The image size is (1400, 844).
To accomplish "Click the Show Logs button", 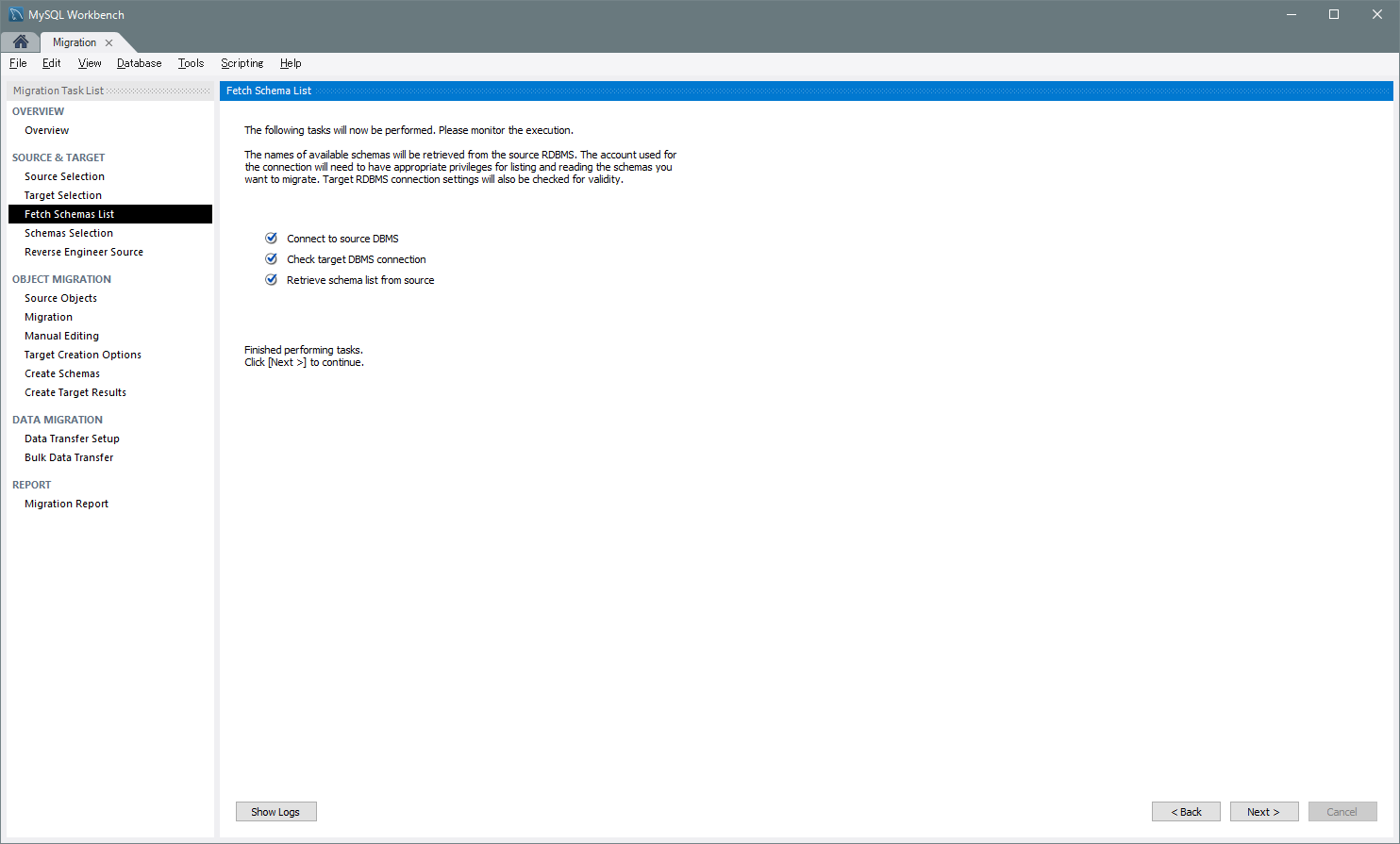I will point(275,812).
